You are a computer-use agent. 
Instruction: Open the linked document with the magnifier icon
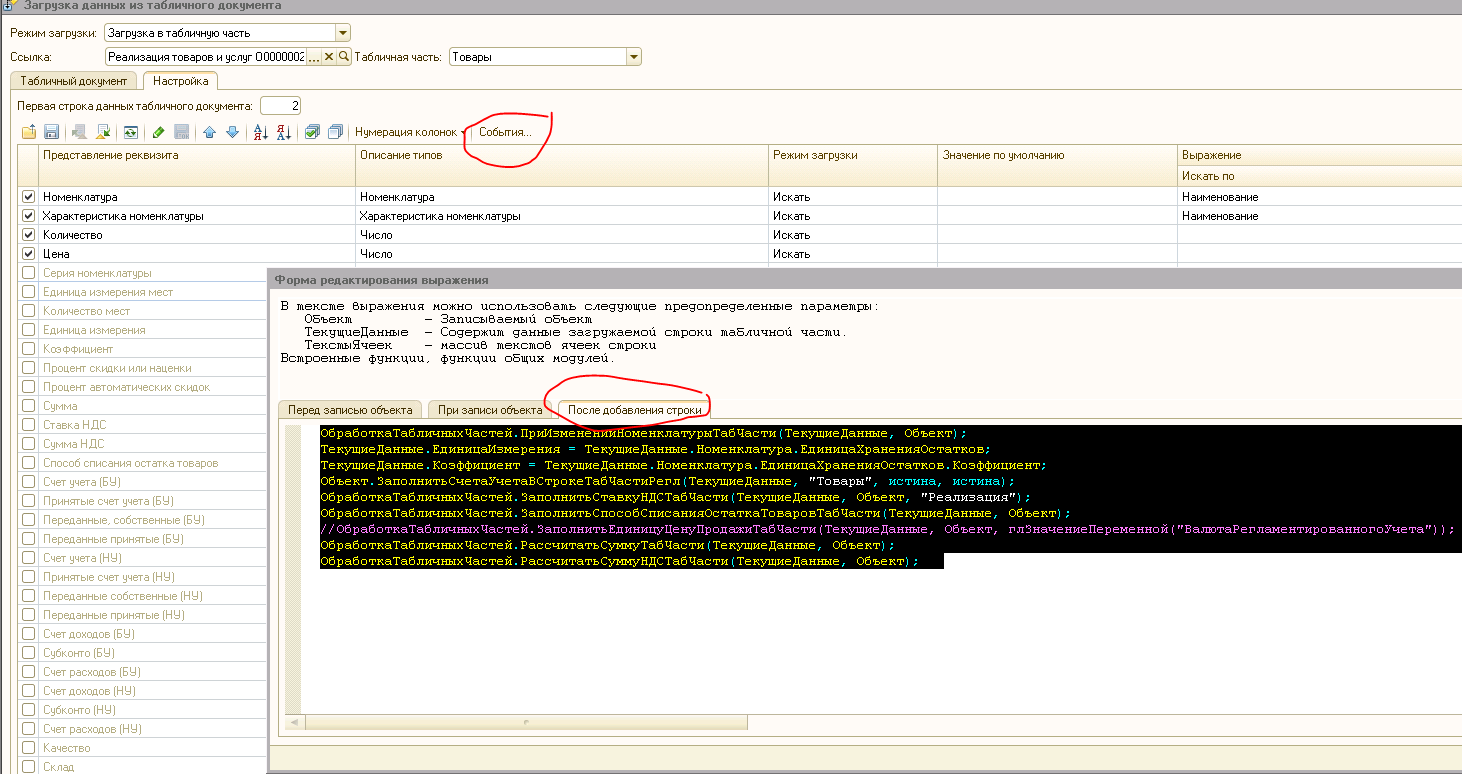tap(344, 57)
